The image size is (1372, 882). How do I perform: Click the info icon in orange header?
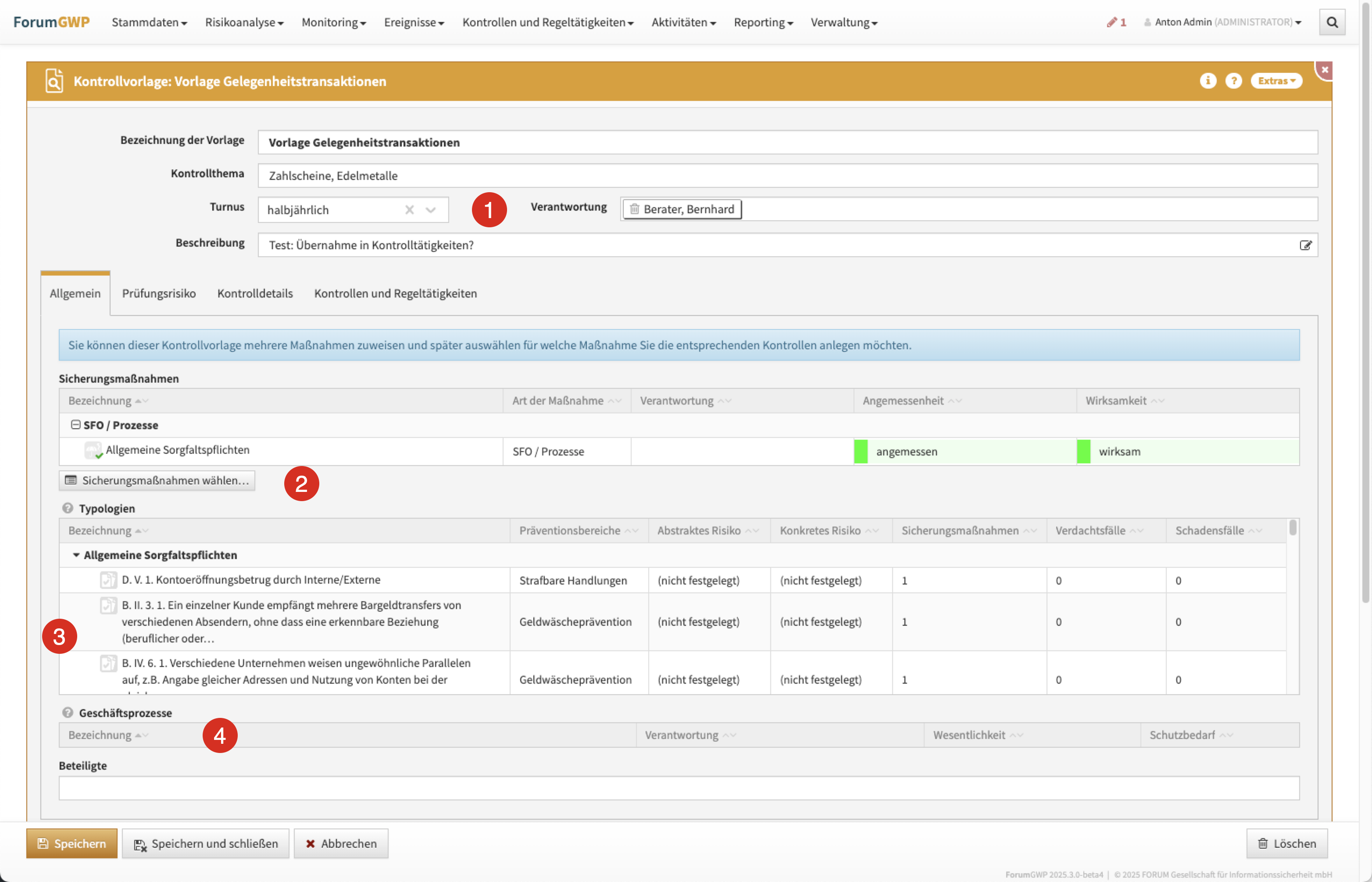(x=1208, y=81)
